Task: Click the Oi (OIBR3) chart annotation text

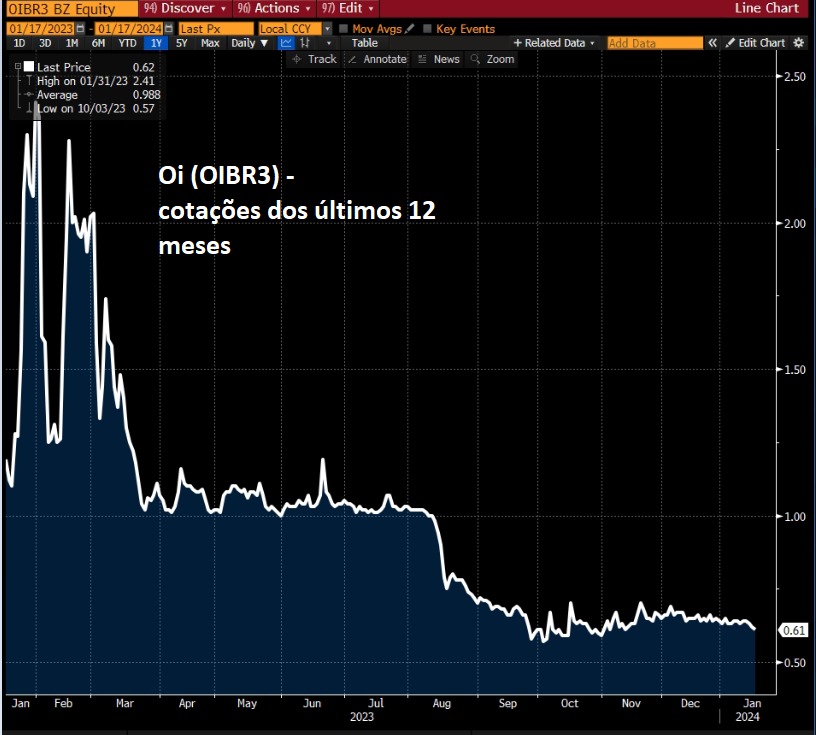Action: pos(297,210)
